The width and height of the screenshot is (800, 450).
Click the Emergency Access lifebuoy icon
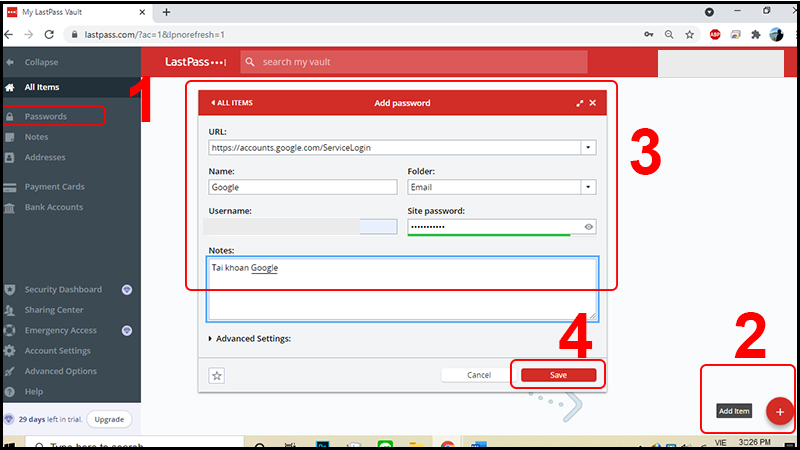[x=10, y=331]
